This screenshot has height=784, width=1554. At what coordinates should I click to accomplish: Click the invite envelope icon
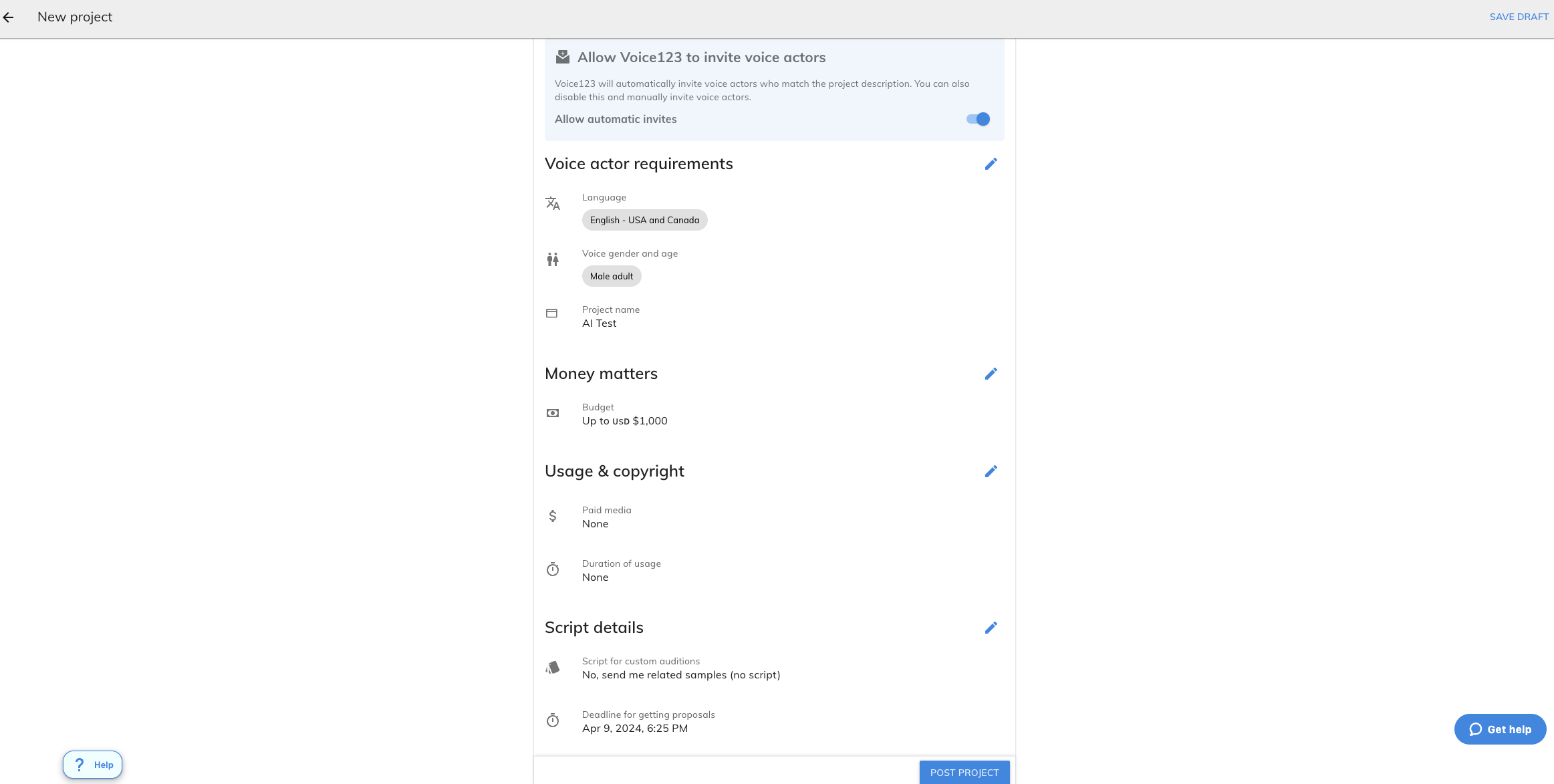(x=563, y=57)
